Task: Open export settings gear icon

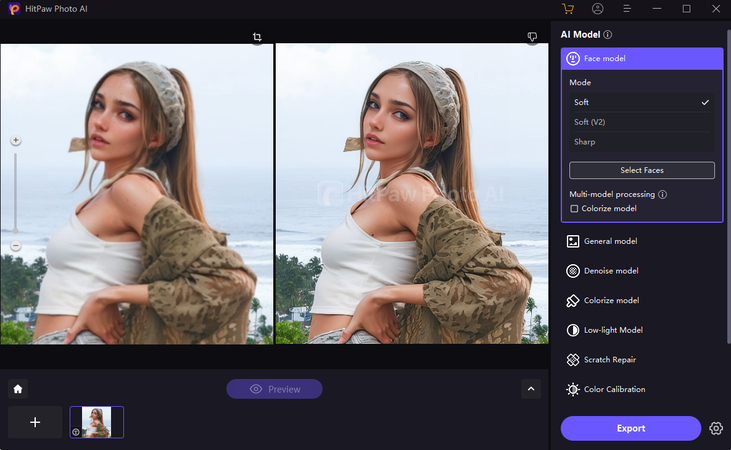Action: click(716, 428)
